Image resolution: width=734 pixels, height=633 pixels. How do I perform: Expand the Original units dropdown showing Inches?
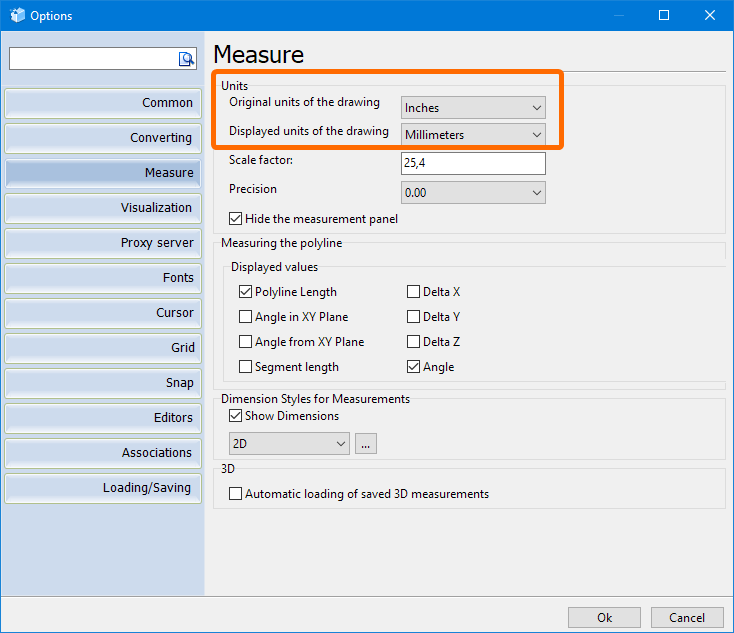coord(473,108)
